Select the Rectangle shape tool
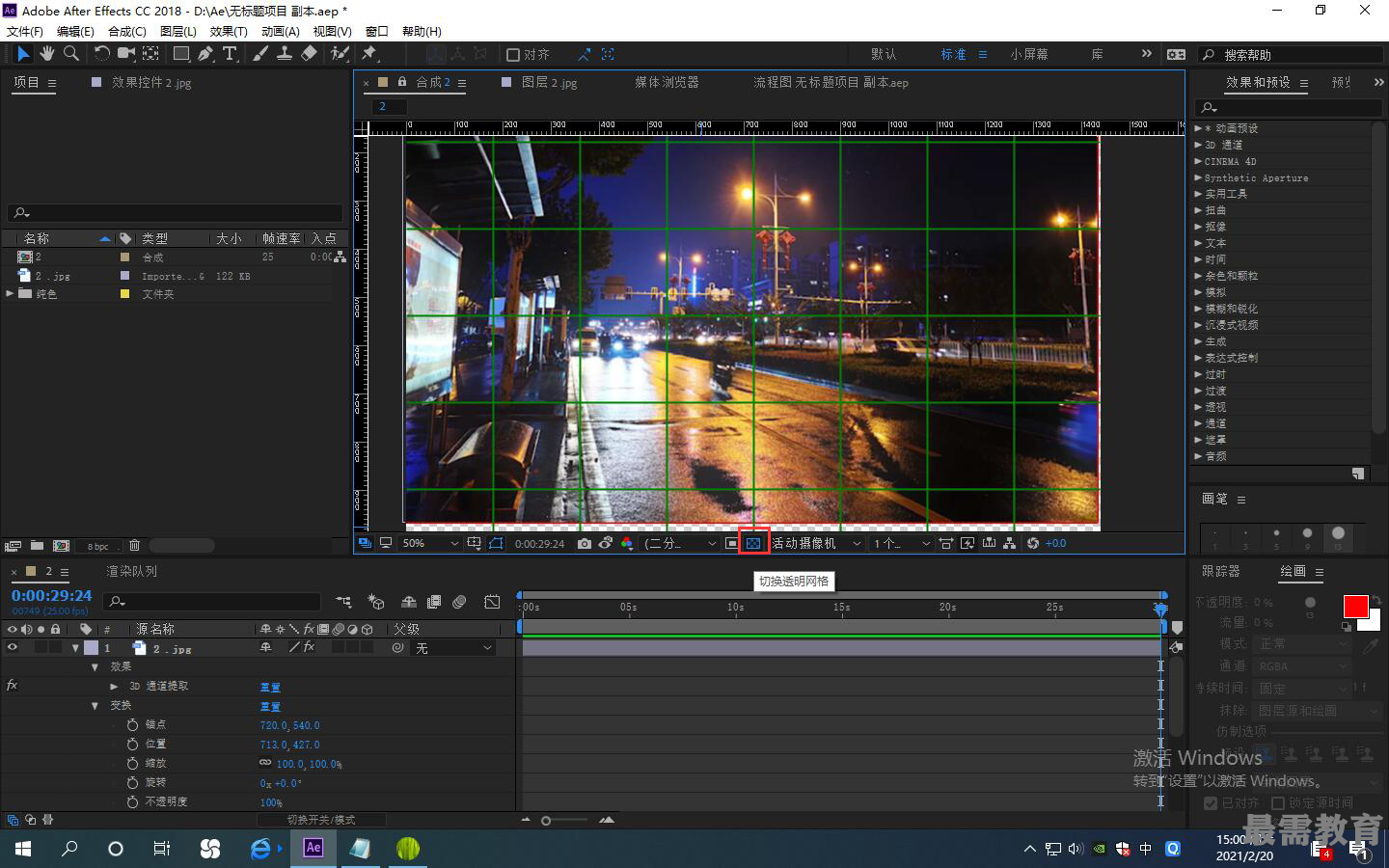Viewport: 1389px width, 868px height. [181, 54]
